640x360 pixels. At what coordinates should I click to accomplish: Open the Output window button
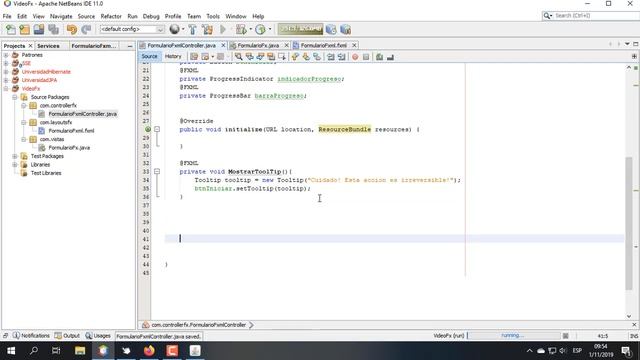67,336
